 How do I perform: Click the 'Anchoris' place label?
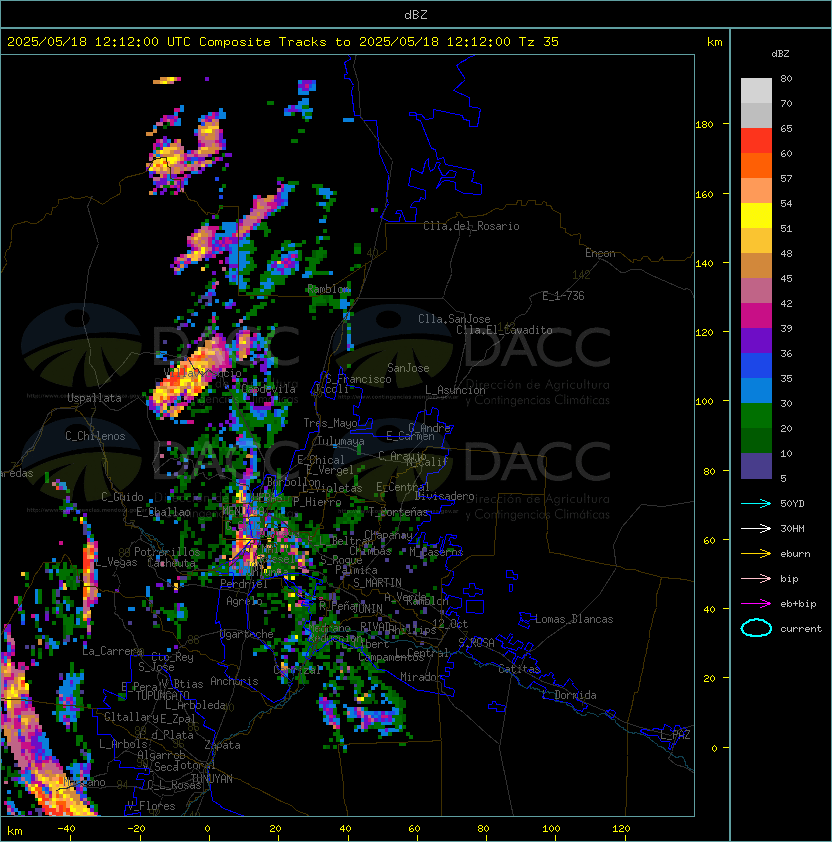234,681
